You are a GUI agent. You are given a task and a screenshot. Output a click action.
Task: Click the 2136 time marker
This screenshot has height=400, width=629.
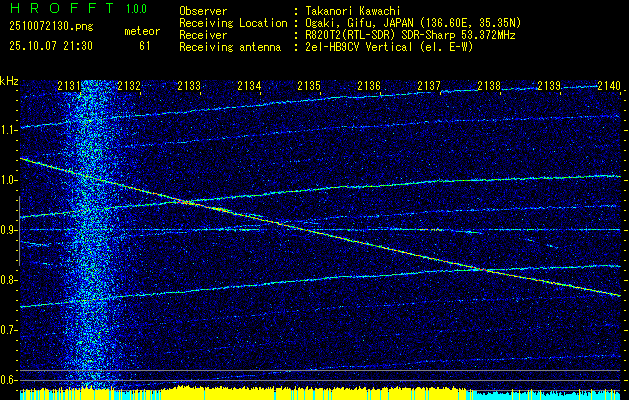pos(369,86)
